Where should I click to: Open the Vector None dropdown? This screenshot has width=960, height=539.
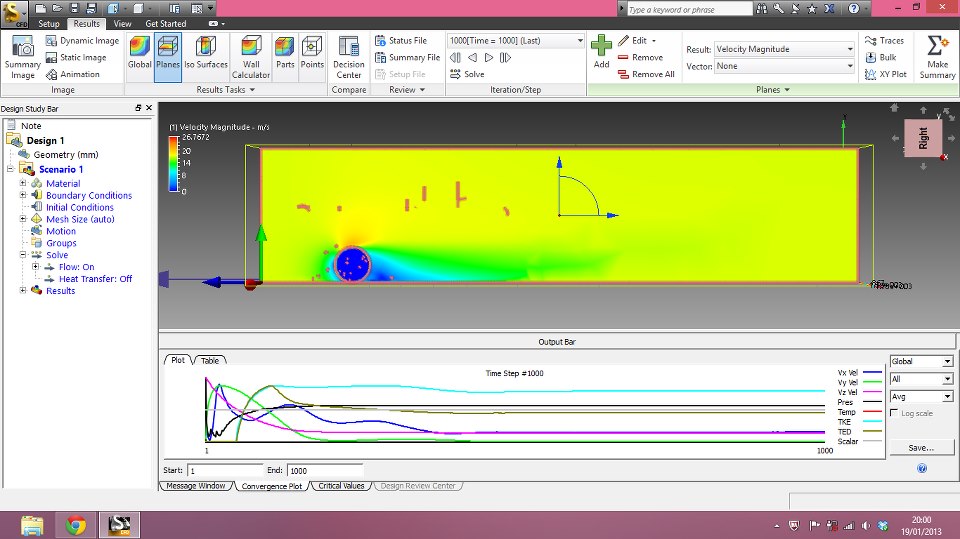[784, 66]
